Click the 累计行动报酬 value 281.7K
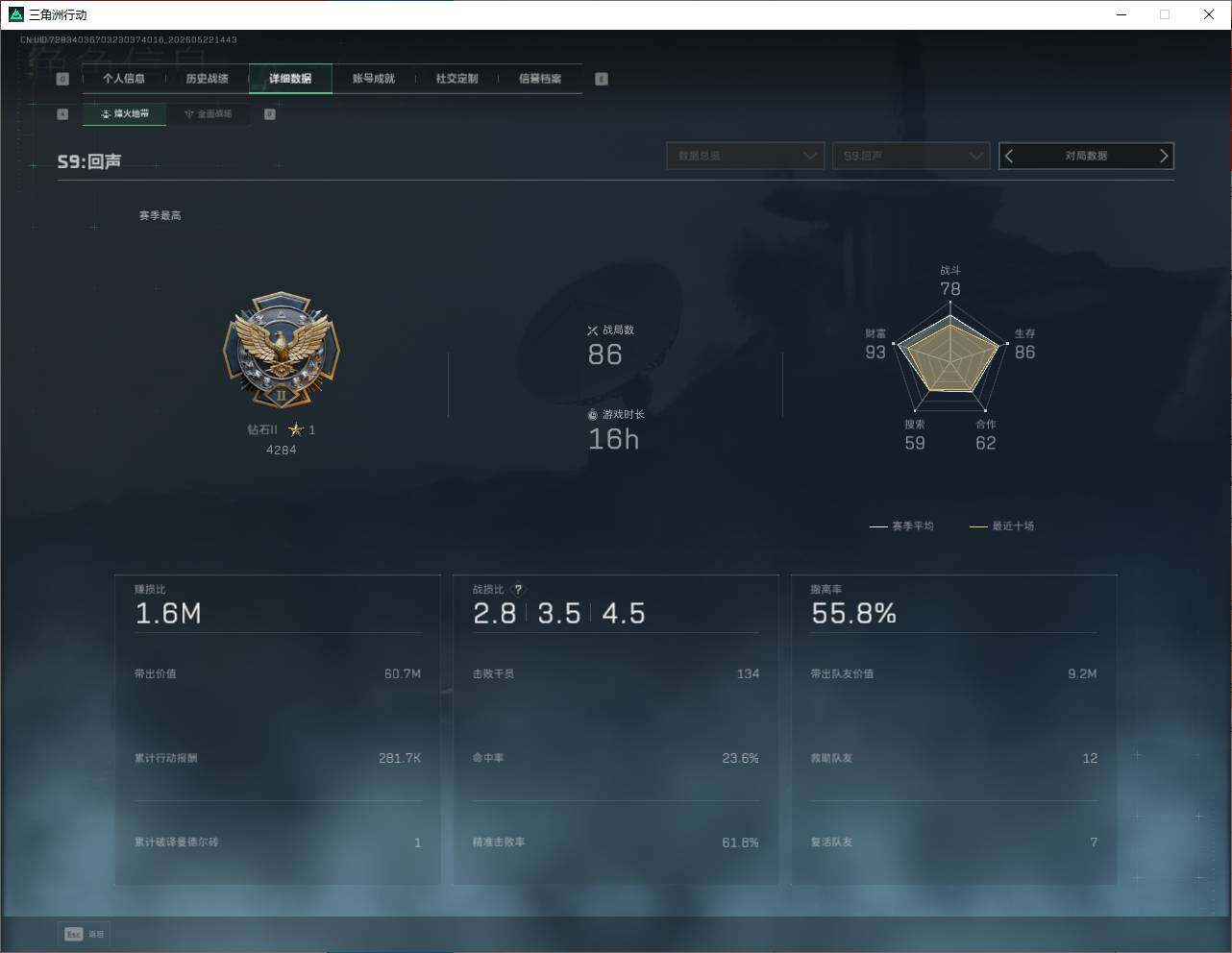 (400, 759)
